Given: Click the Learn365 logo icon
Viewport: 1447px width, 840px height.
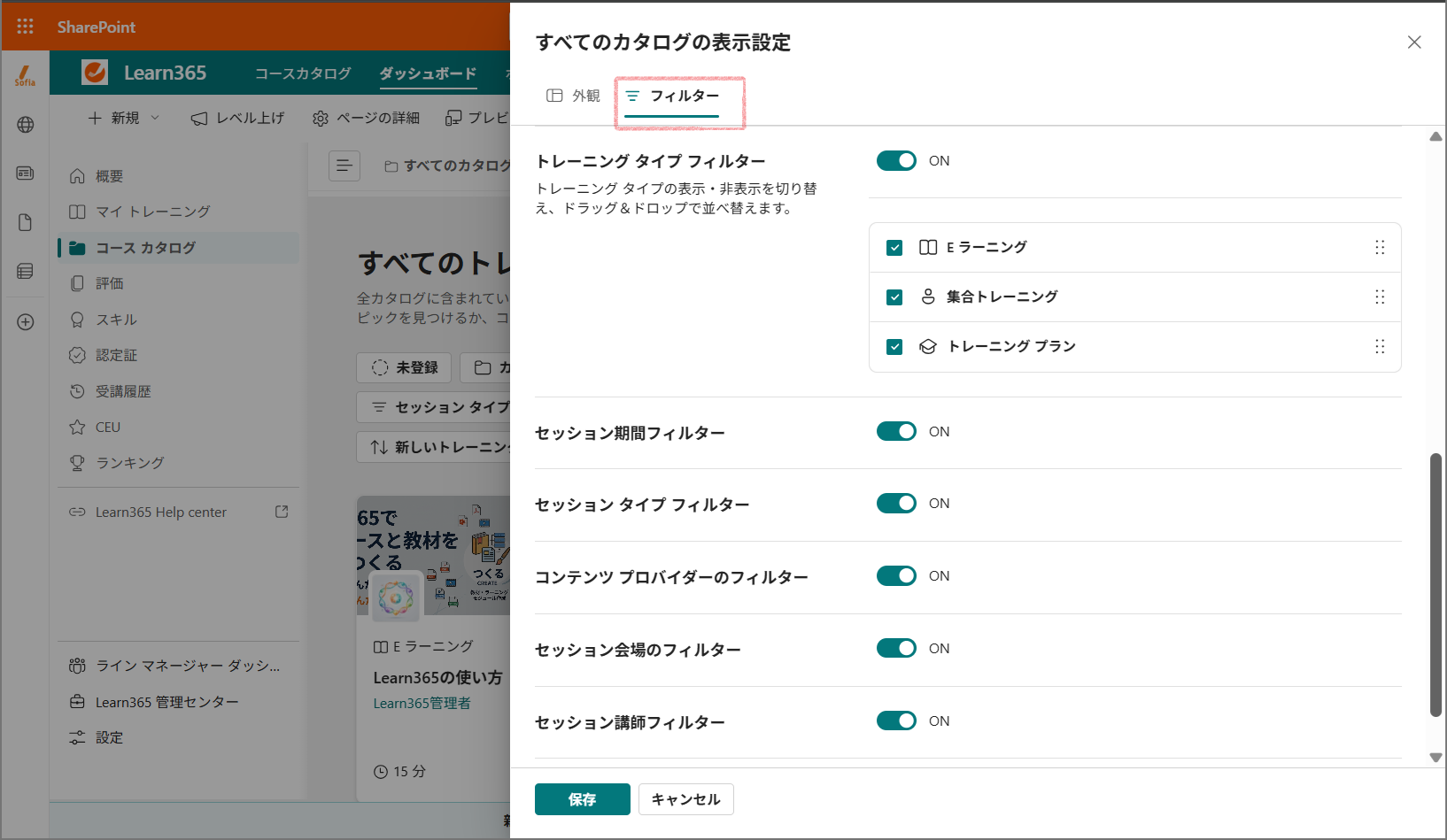Looking at the screenshot, I should pos(95,73).
